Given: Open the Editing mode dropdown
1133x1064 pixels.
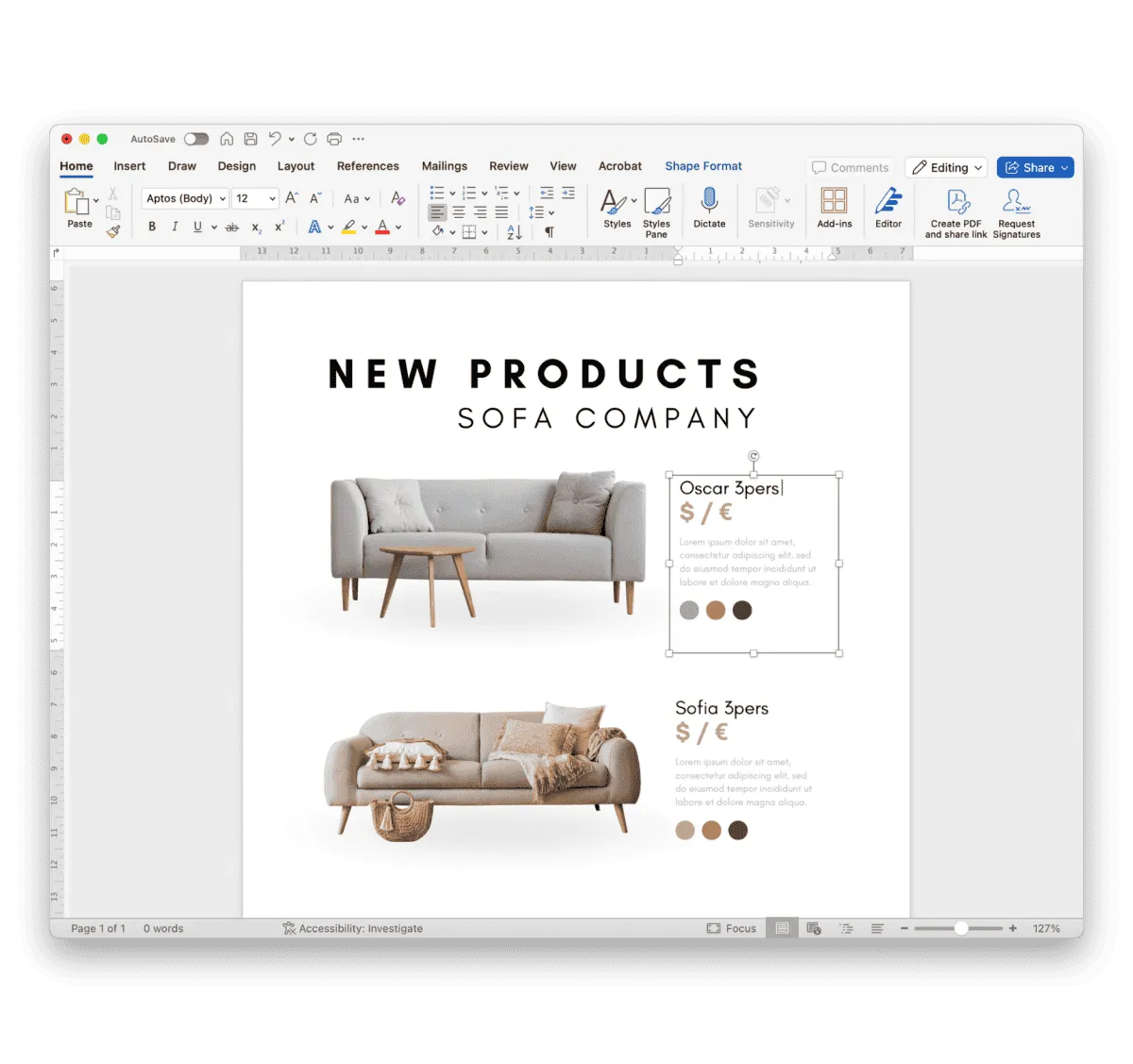Looking at the screenshot, I should coord(946,167).
